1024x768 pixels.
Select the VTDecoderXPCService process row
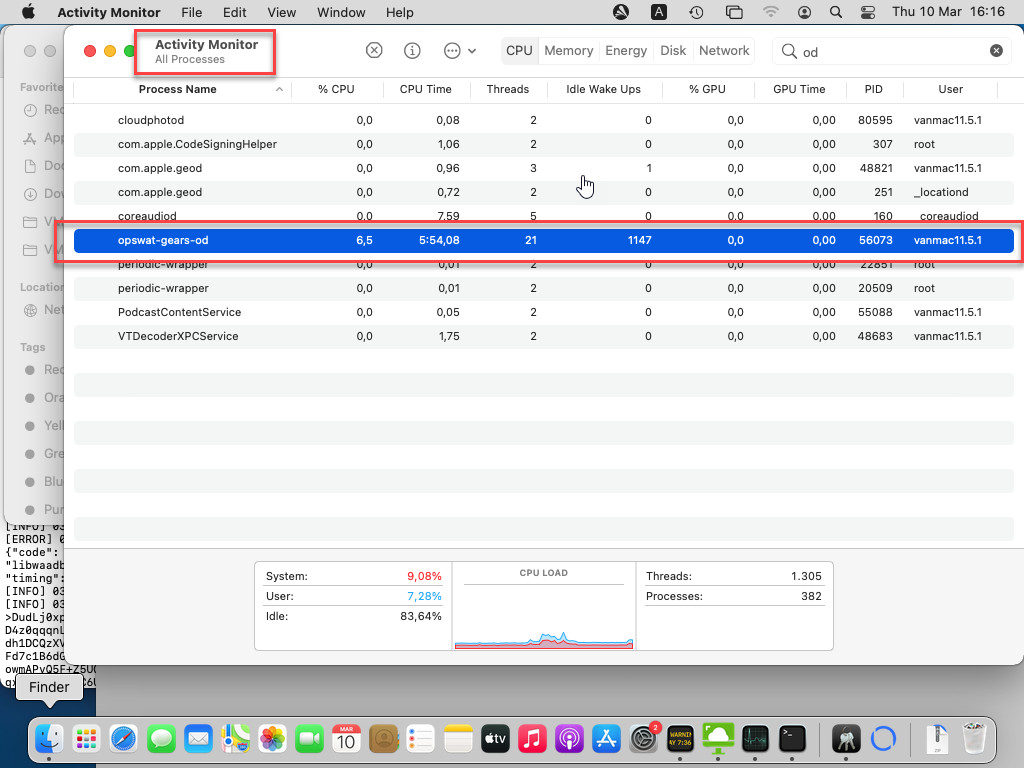click(x=543, y=336)
